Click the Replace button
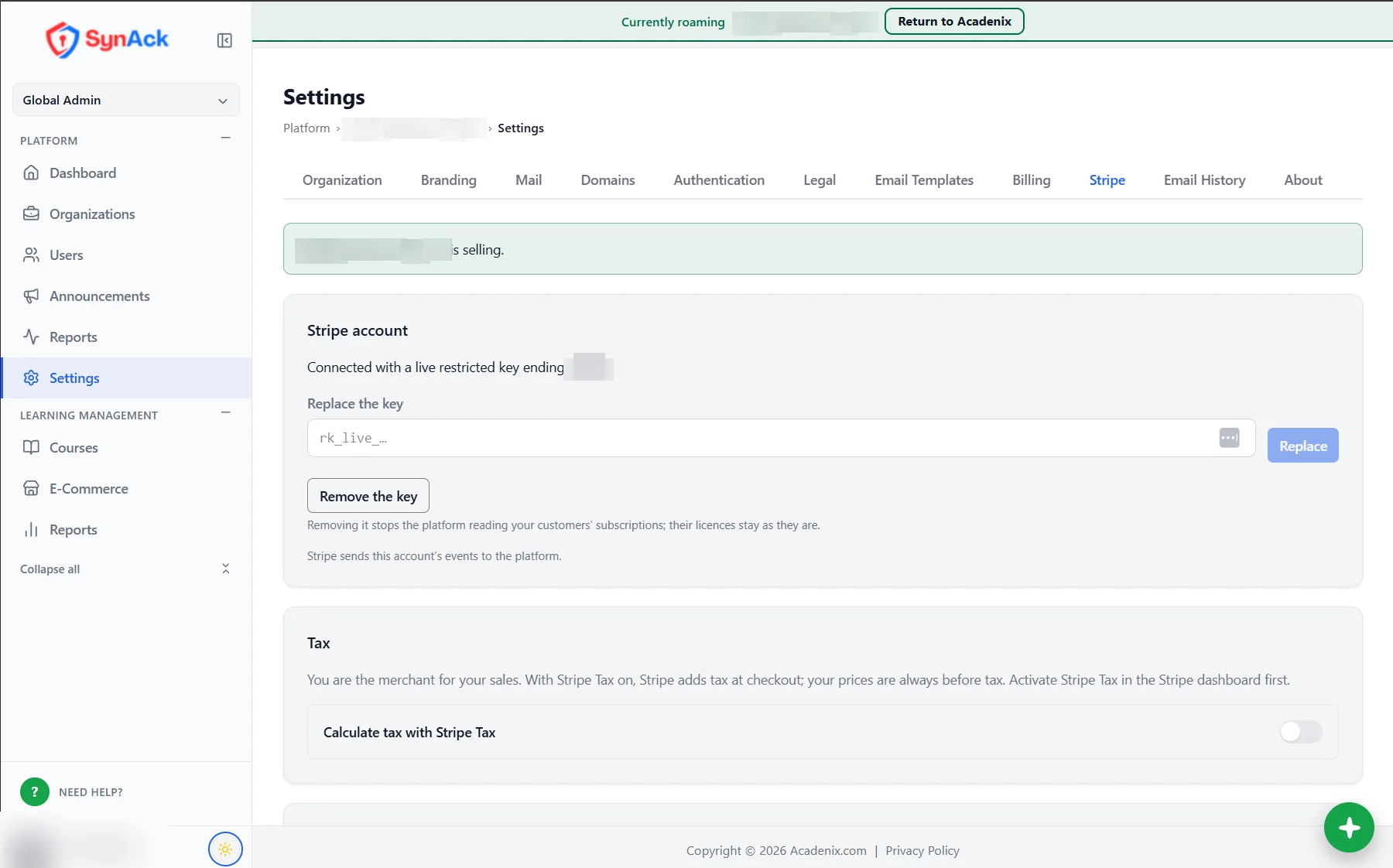 tap(1302, 446)
